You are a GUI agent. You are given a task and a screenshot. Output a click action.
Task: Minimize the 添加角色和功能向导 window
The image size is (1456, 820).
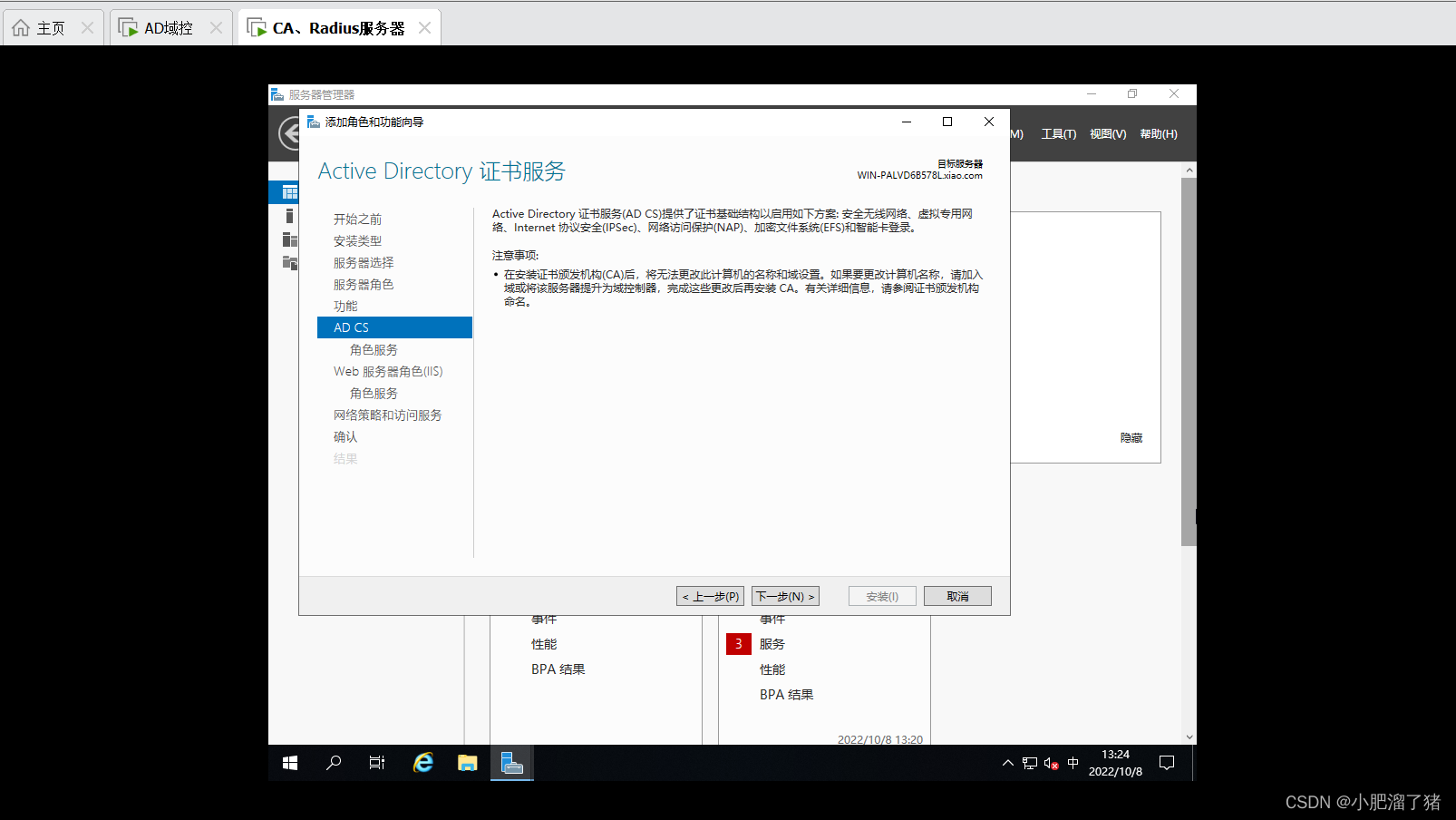(906, 122)
